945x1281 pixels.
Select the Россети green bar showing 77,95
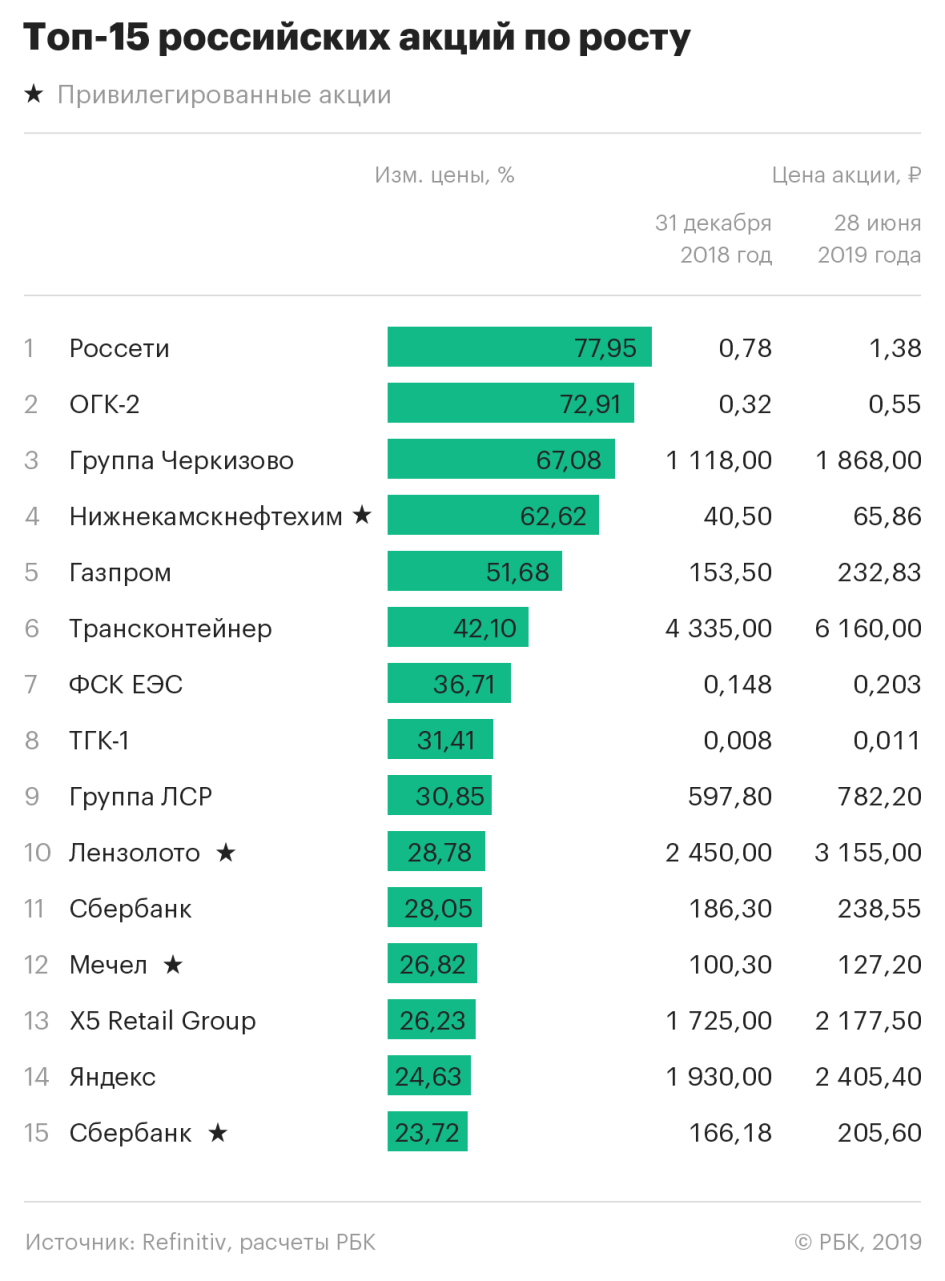(519, 348)
